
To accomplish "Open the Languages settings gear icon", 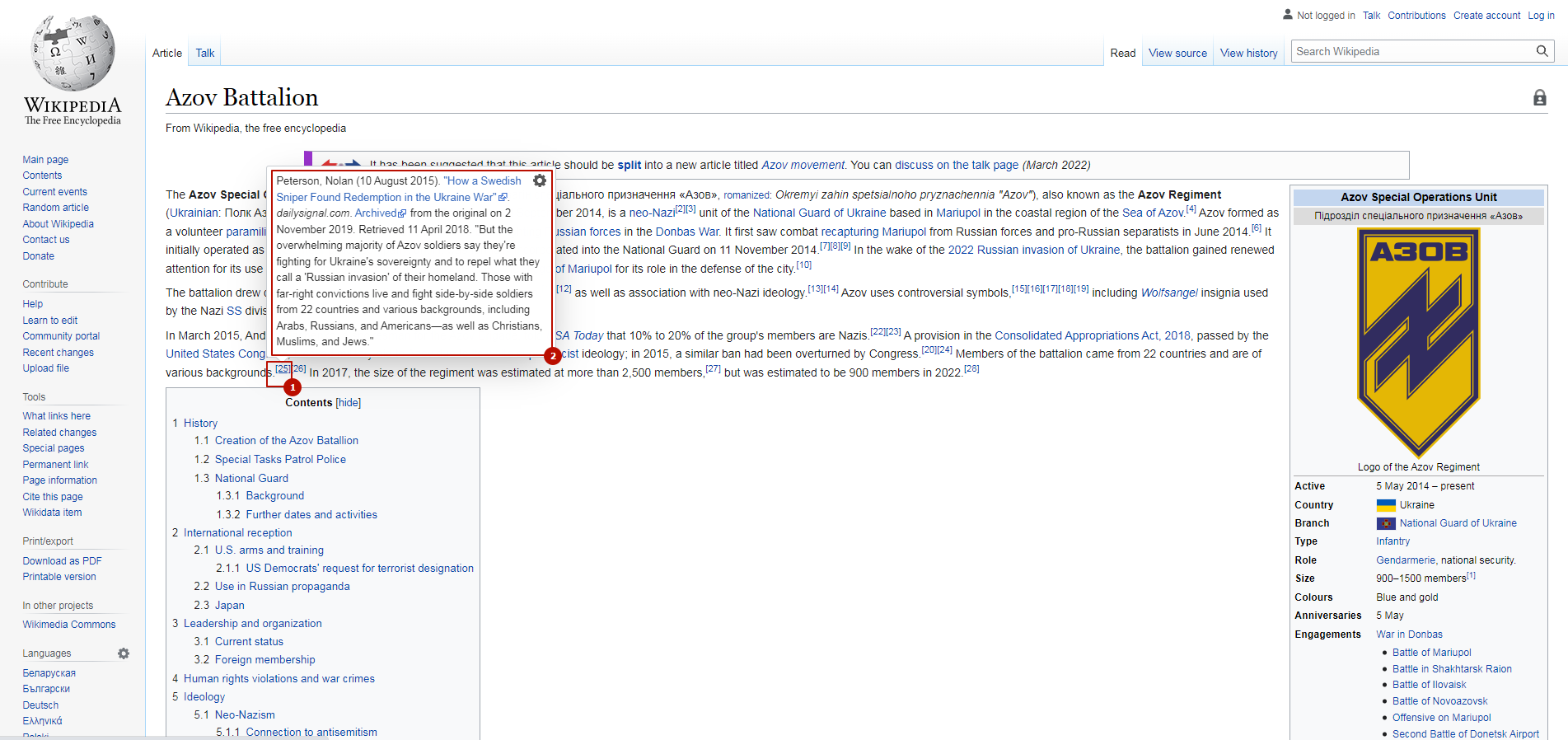I will (x=124, y=653).
